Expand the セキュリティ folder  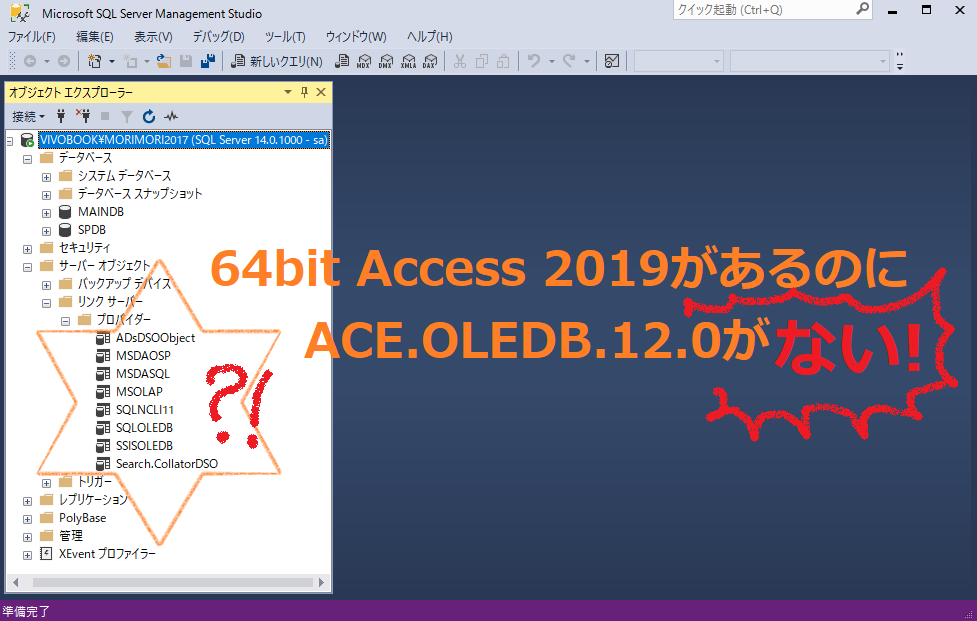point(27,249)
